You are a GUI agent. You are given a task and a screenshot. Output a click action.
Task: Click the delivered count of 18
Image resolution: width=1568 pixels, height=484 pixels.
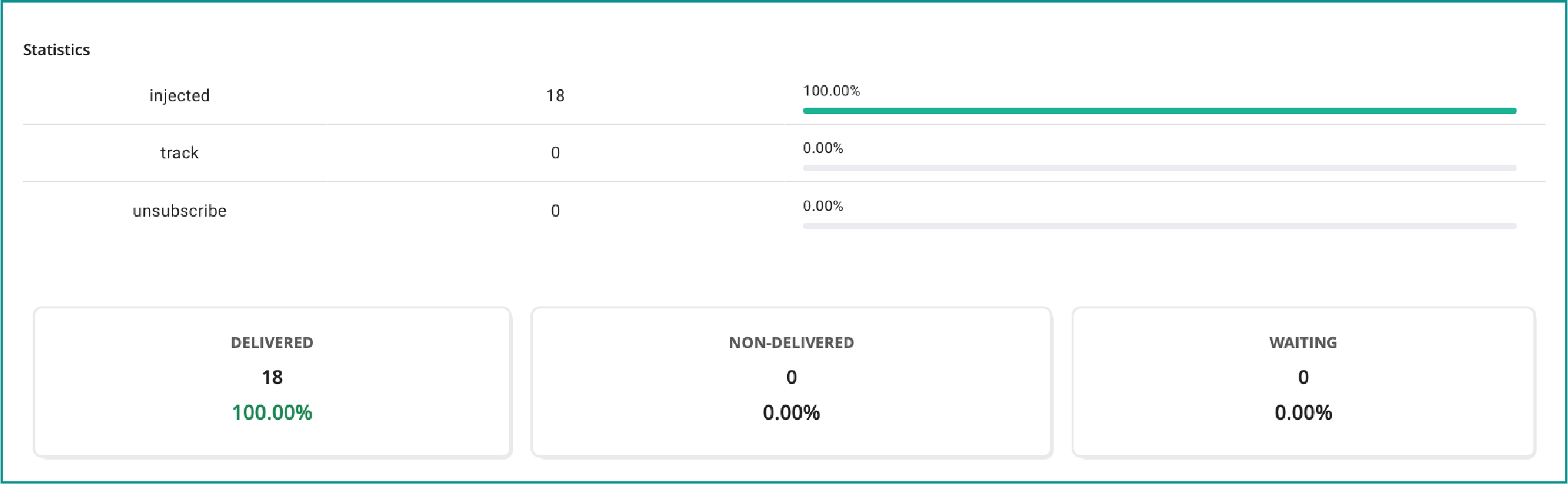pos(272,377)
